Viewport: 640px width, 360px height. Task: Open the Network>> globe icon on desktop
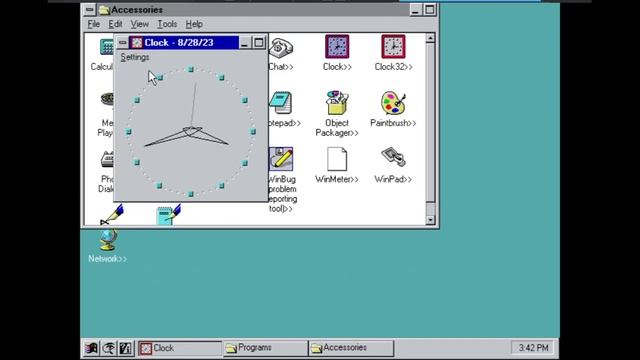coord(108,240)
